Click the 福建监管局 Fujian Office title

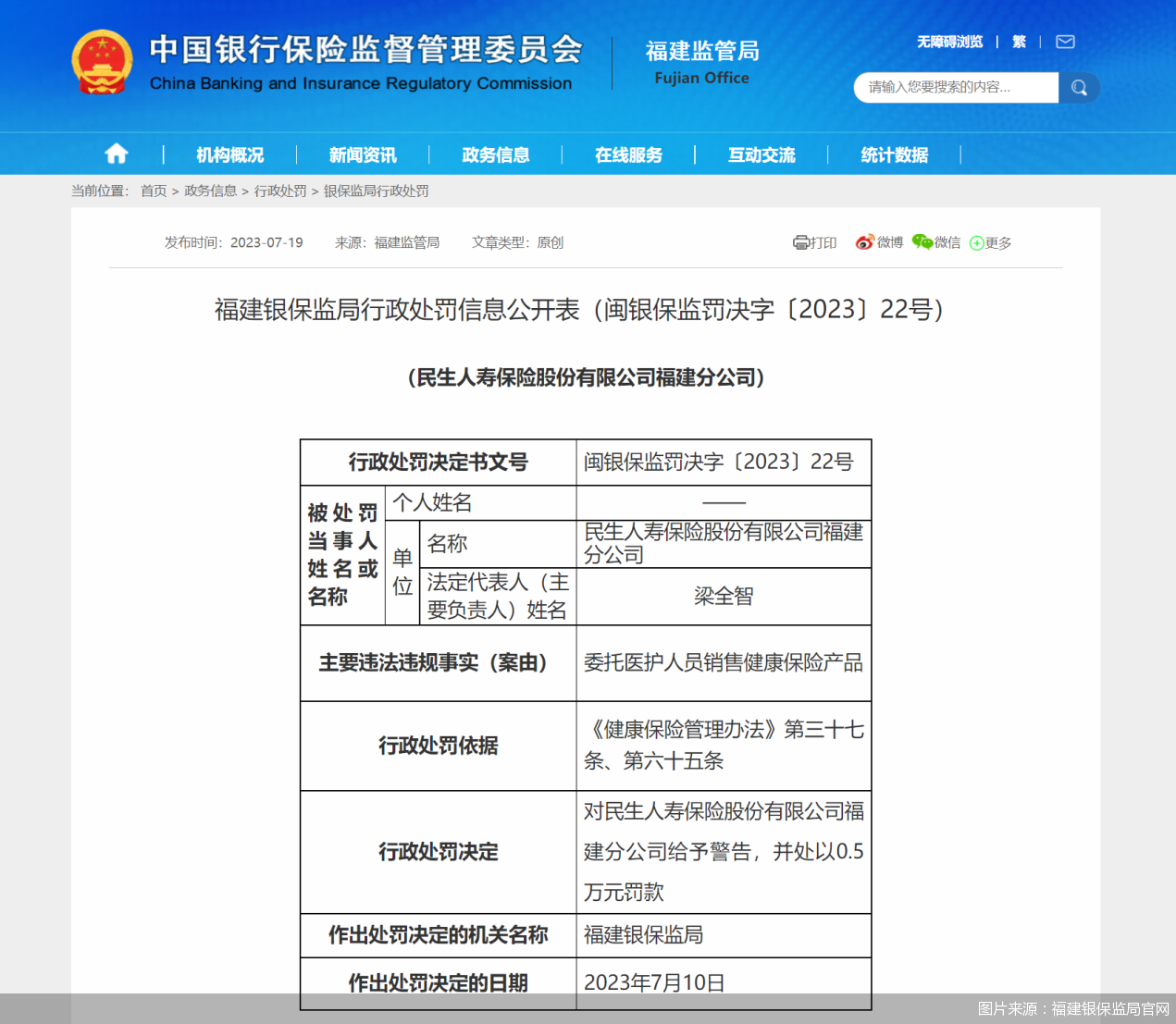point(702,63)
